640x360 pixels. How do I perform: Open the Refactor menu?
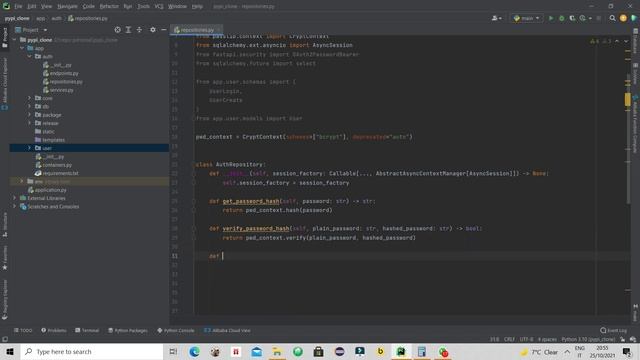tap(109, 6)
